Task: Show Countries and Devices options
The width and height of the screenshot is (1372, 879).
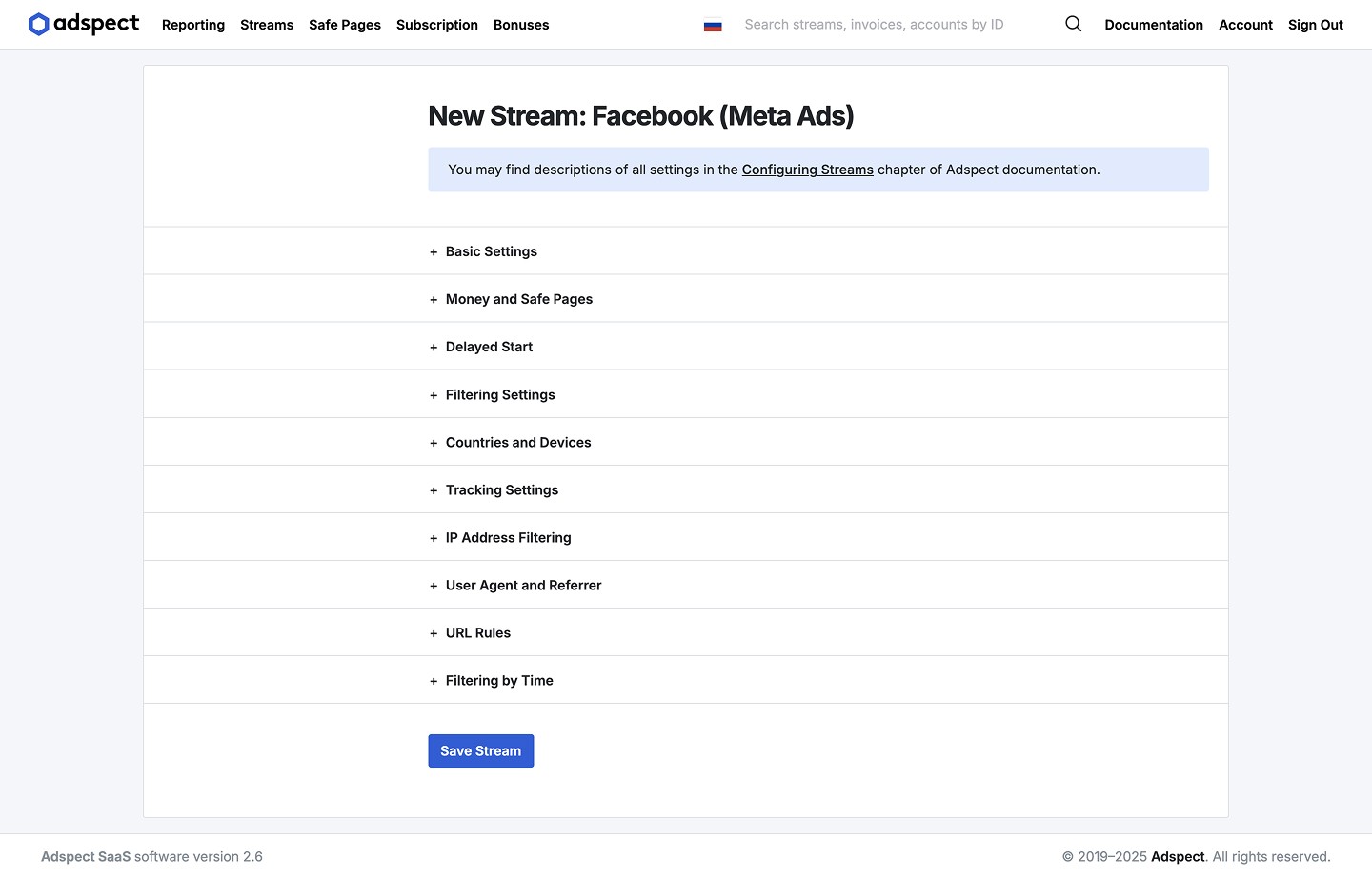Action: pyautogui.click(x=517, y=442)
